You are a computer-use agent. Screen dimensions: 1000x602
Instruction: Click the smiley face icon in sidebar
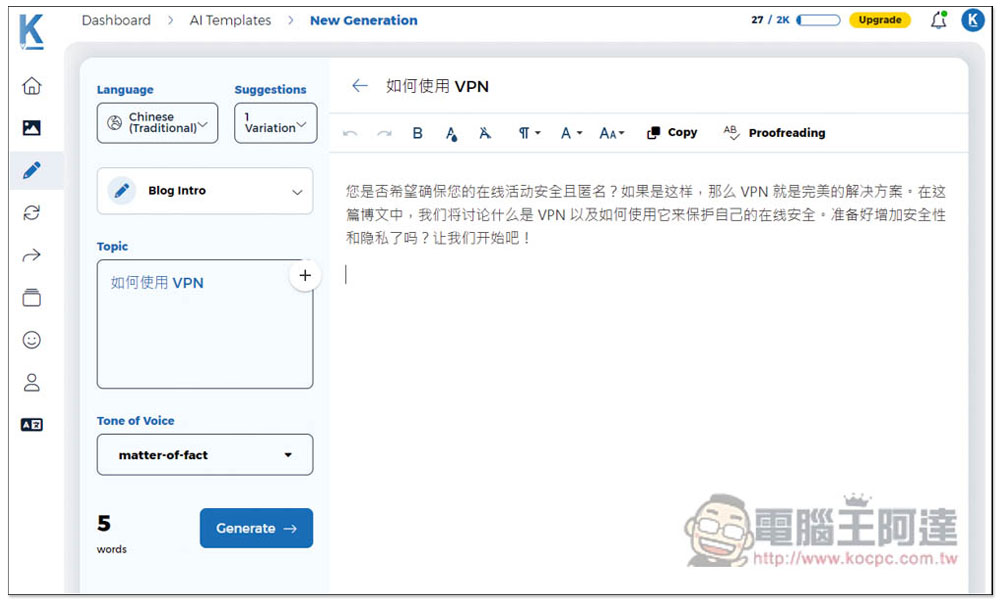[x=31, y=340]
